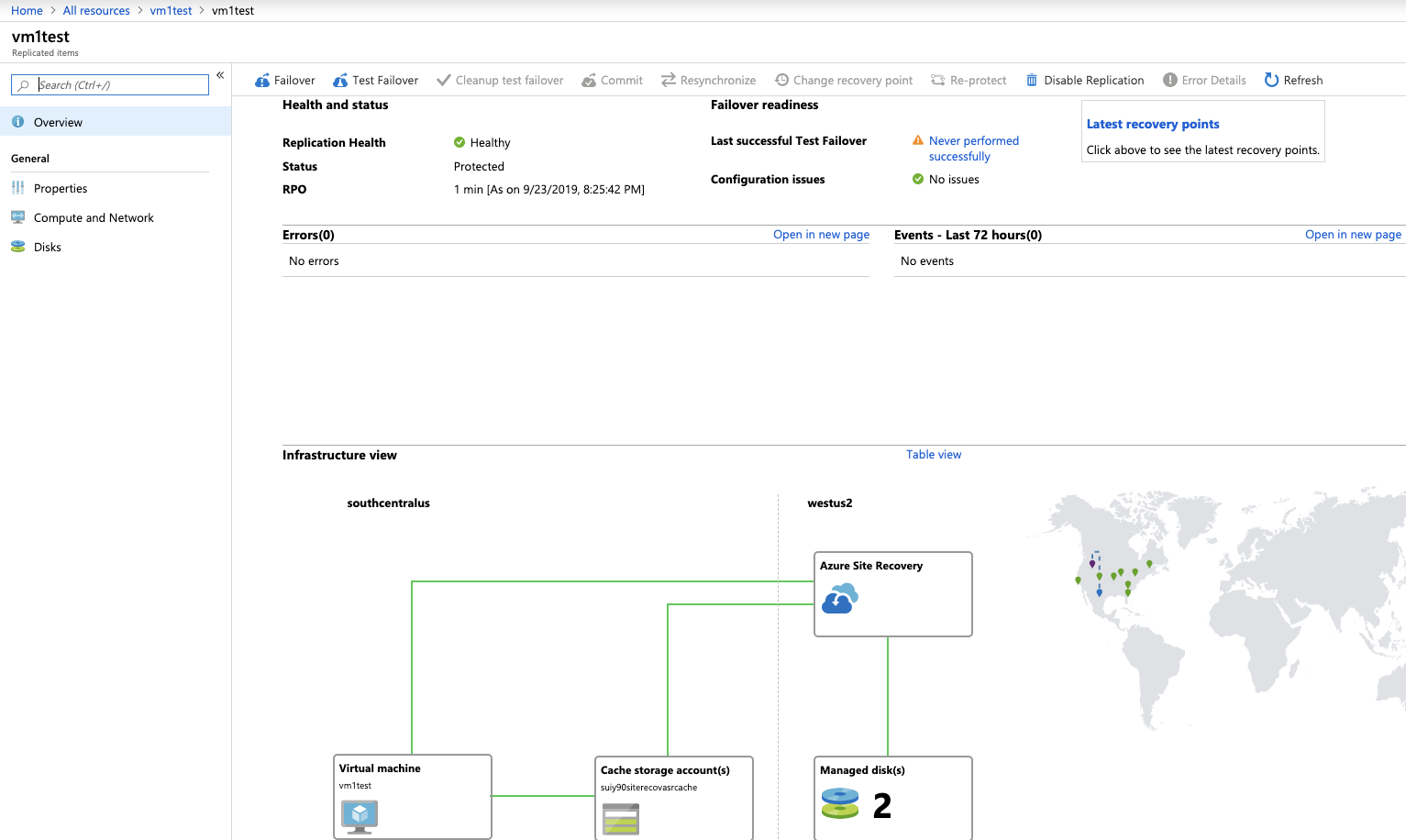Switch to Table view
1406x840 pixels.
[934, 455]
